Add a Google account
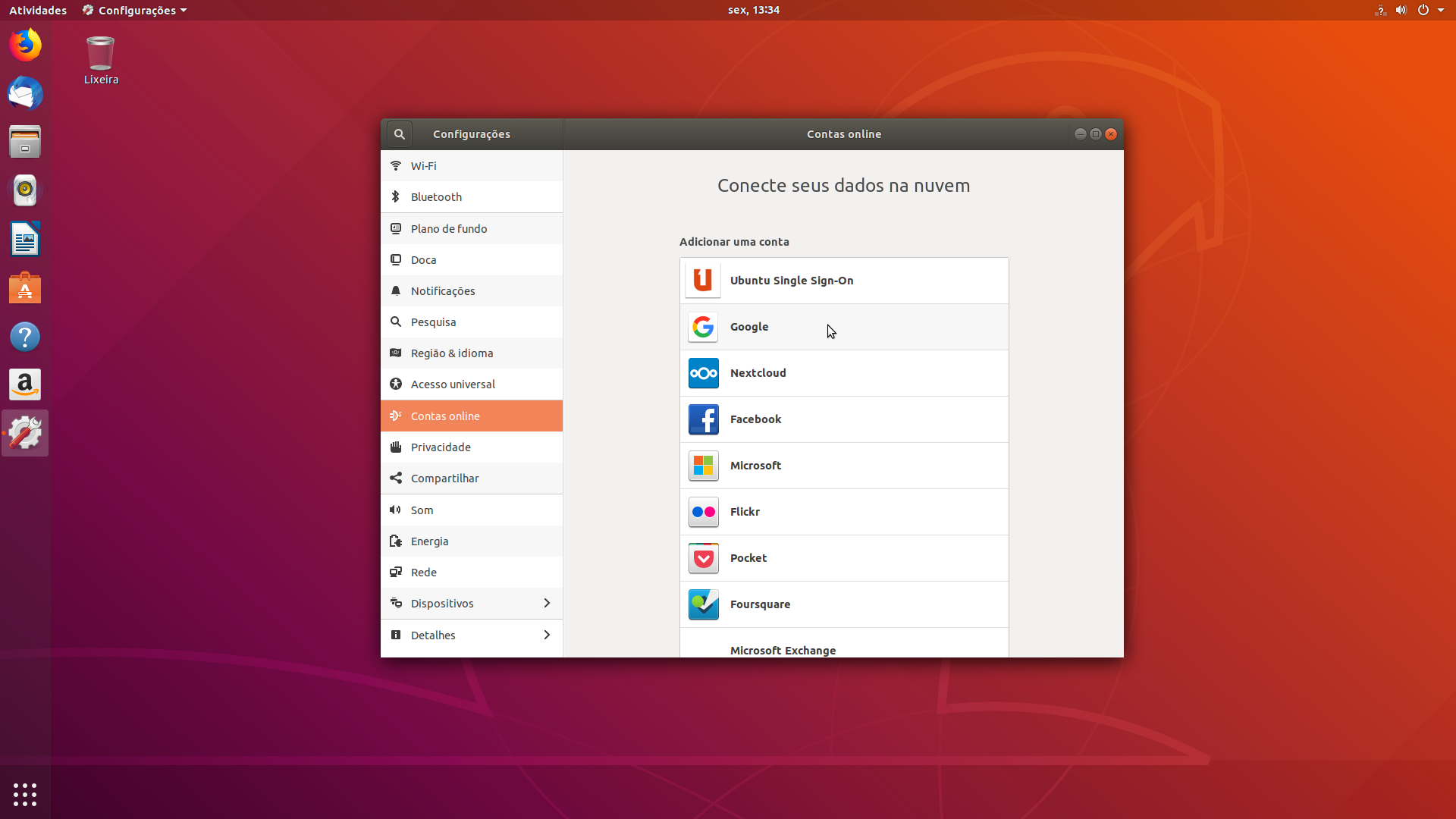The image size is (1456, 819). (x=844, y=327)
